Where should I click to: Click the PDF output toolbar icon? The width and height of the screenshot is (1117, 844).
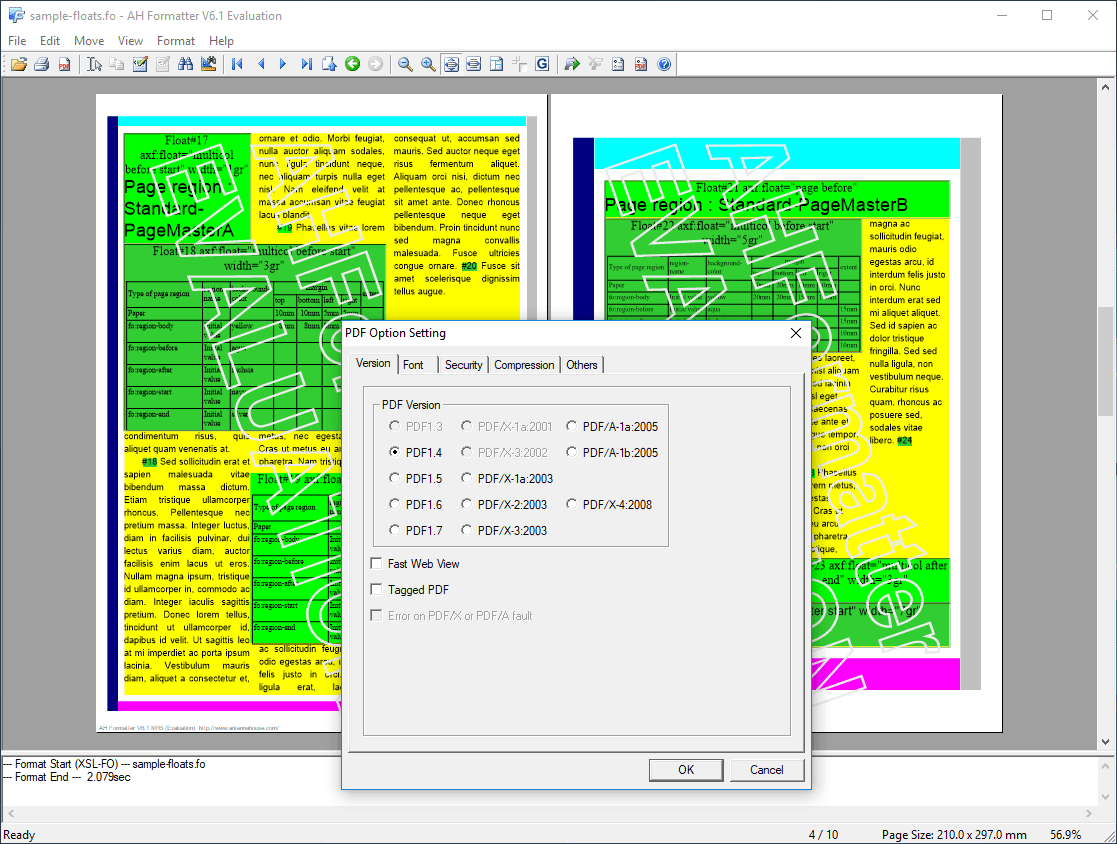pyautogui.click(x=64, y=64)
